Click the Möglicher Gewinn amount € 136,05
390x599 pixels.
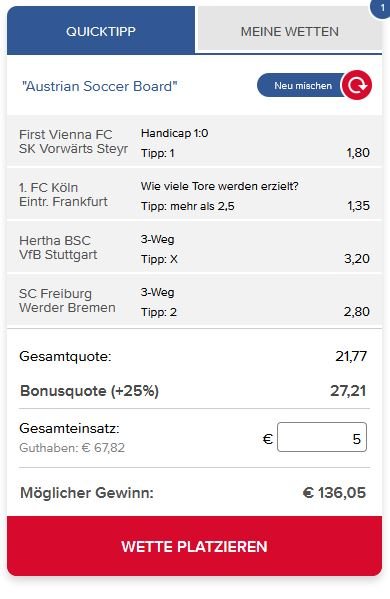334,492
